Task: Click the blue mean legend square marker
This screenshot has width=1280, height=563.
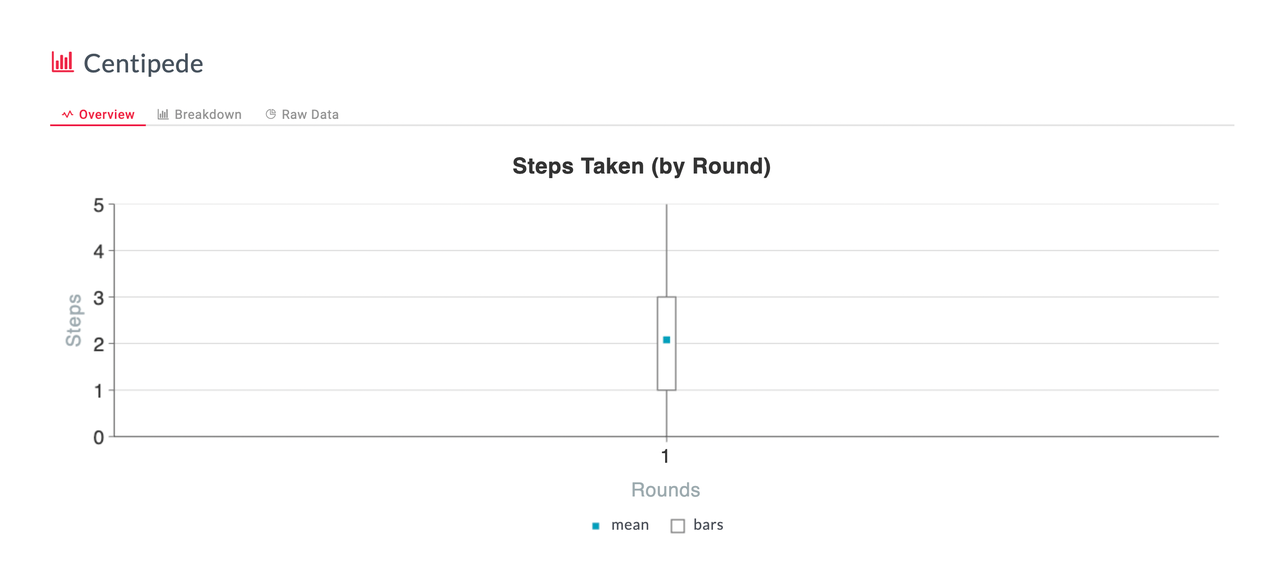Action: [596, 526]
